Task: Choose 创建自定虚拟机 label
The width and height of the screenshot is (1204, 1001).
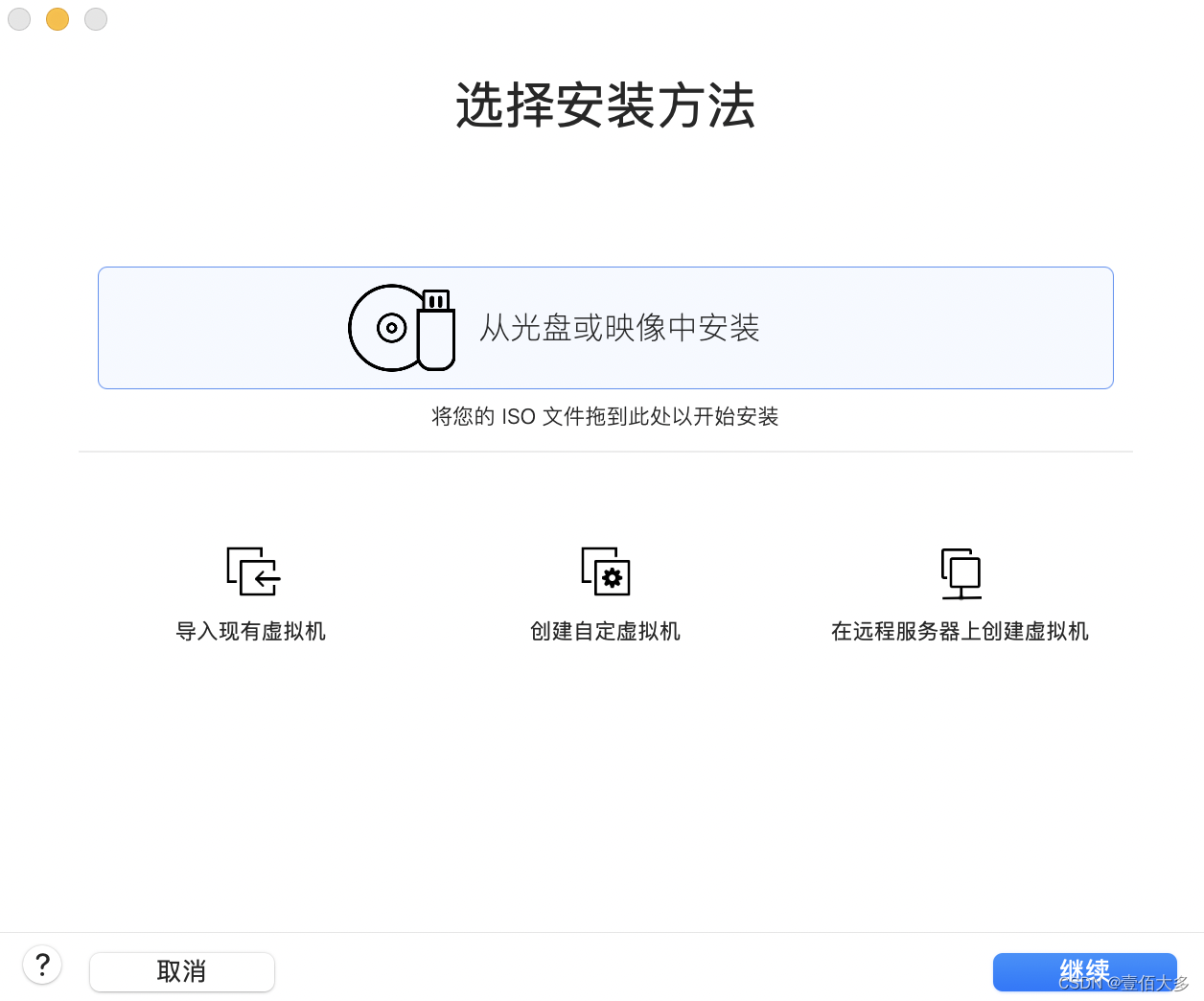Action: click(606, 631)
